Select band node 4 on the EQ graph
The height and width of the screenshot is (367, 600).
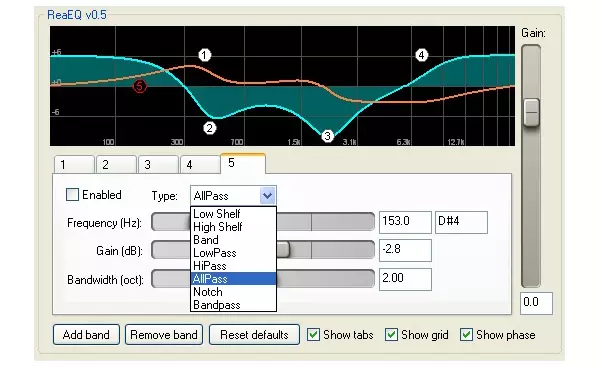pyautogui.click(x=421, y=55)
